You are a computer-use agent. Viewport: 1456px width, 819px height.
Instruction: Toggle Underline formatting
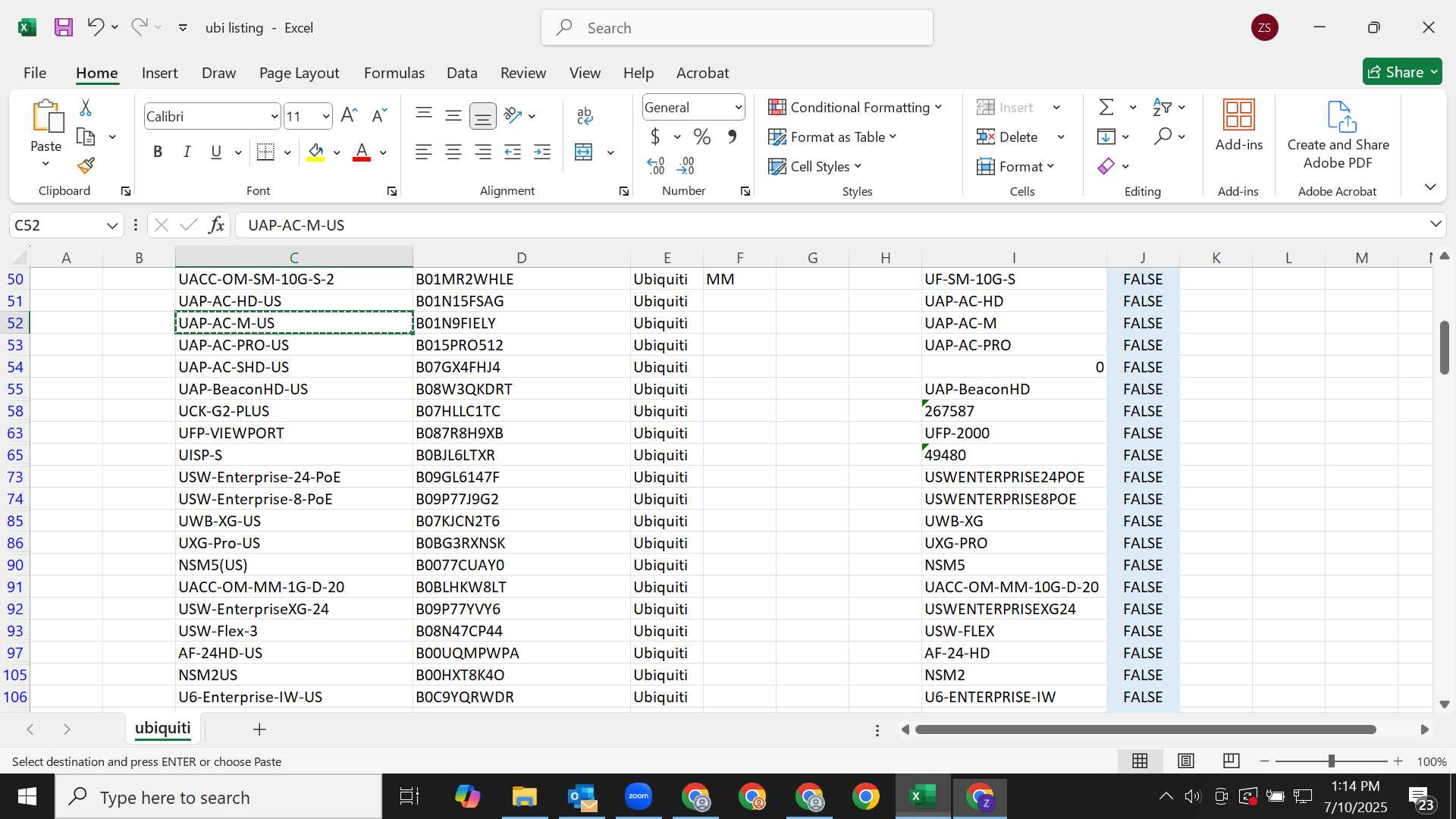[x=216, y=152]
